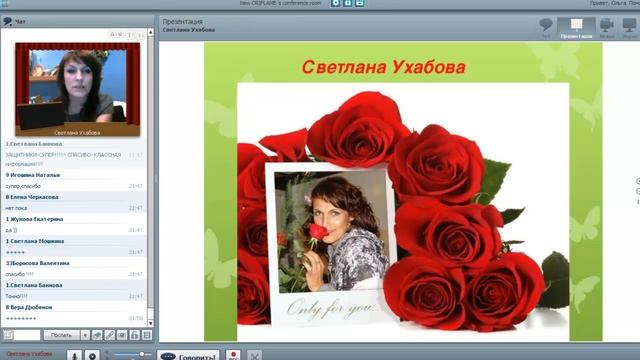This screenshot has width=640, height=360.
Task: Click the small toolbar above webcam video
Action: [x=127, y=35]
